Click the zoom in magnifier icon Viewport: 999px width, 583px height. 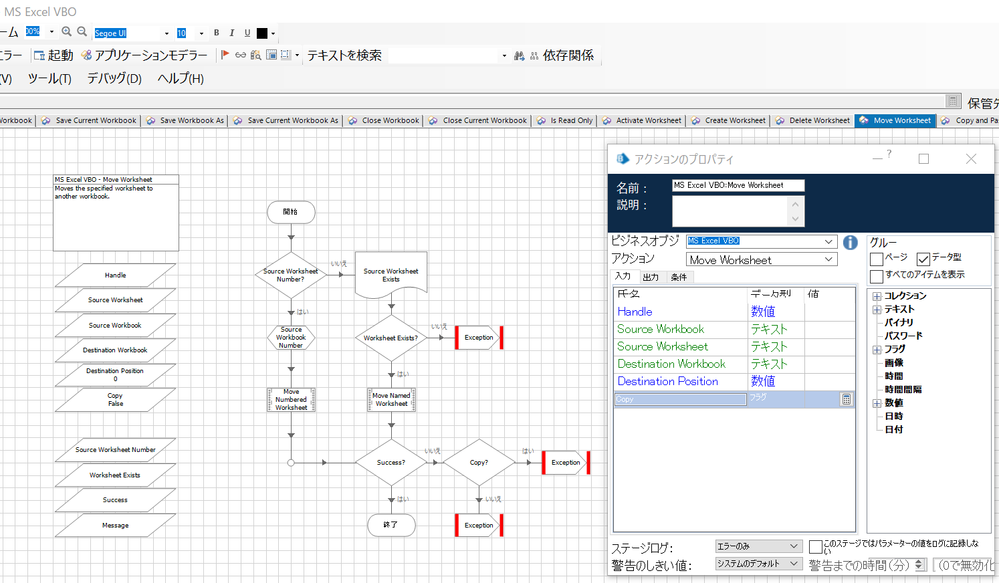pos(66,32)
